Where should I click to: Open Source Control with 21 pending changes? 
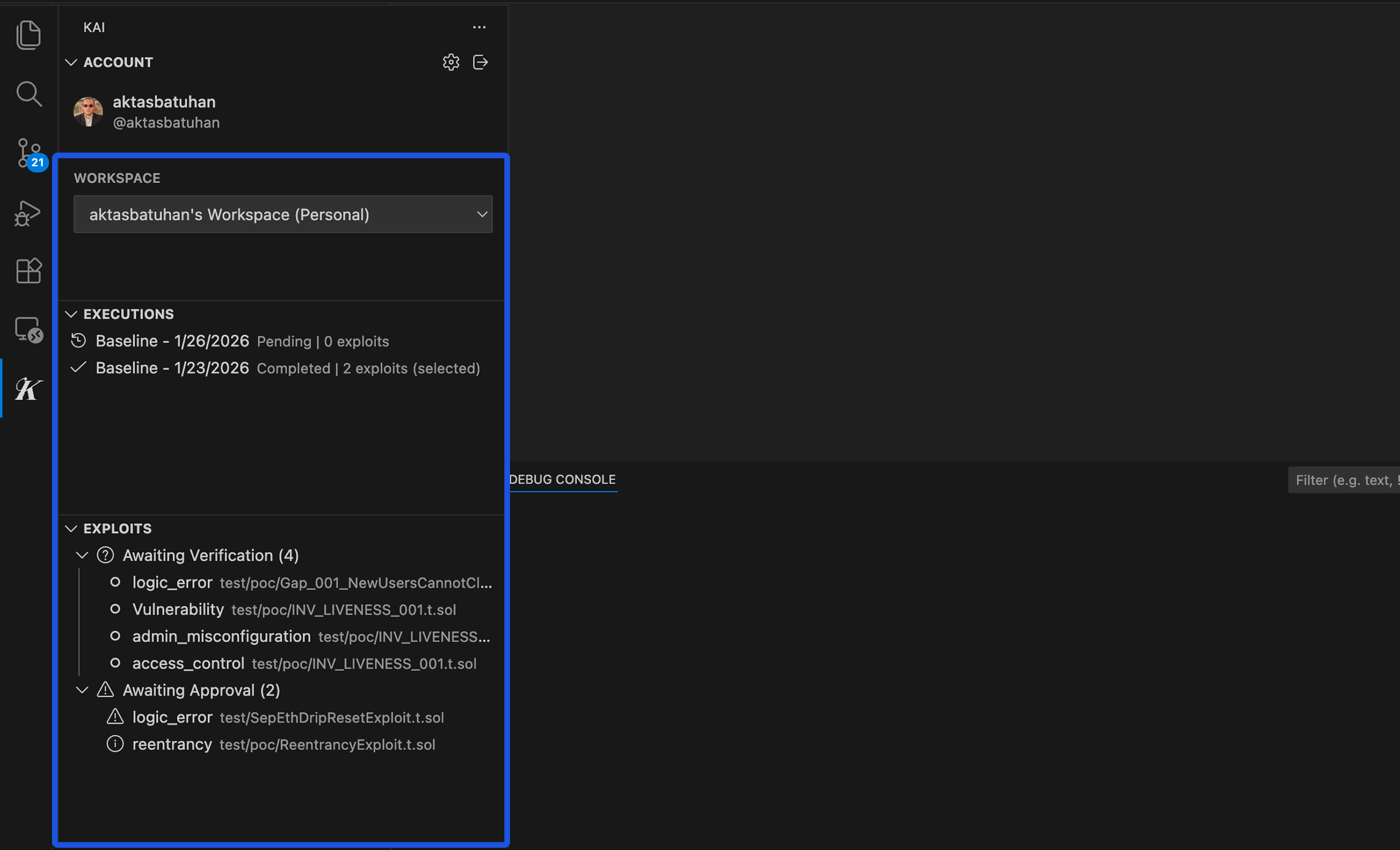tap(28, 153)
